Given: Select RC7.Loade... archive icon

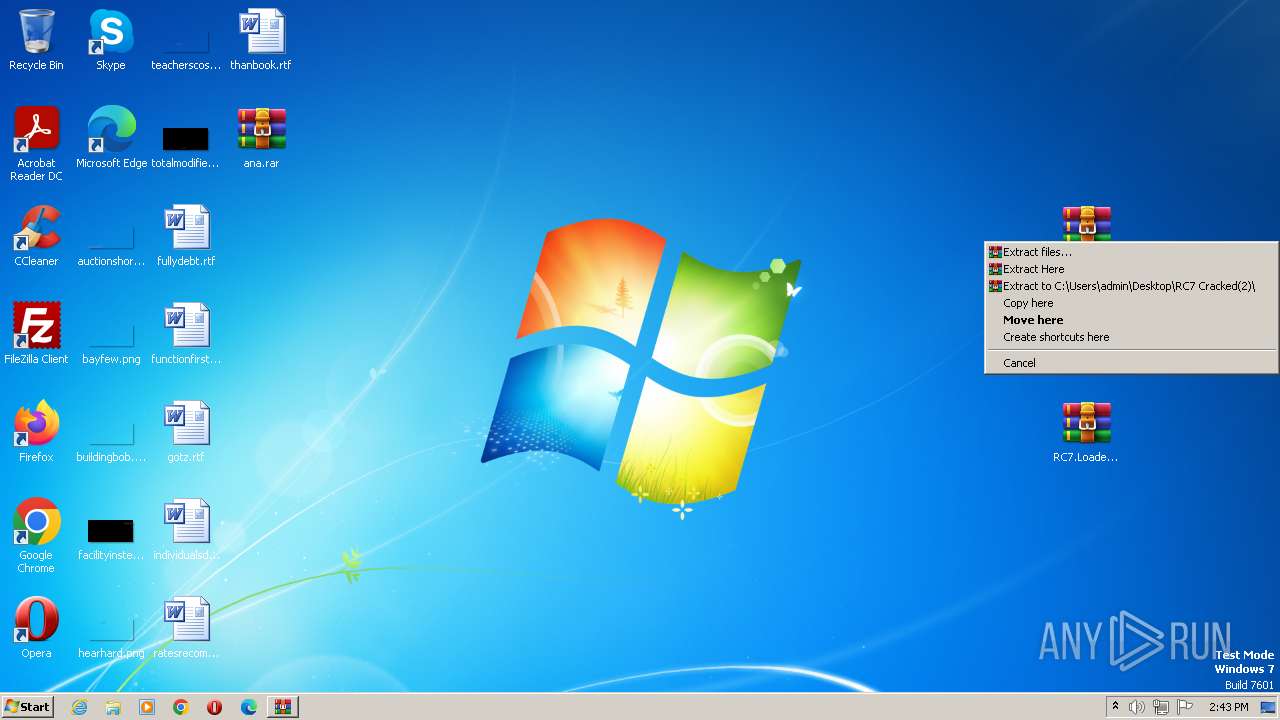Looking at the screenshot, I should [1086, 432].
